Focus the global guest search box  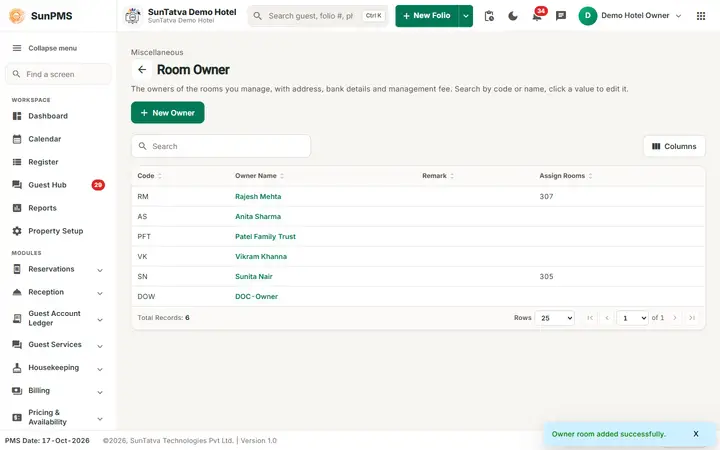[318, 16]
